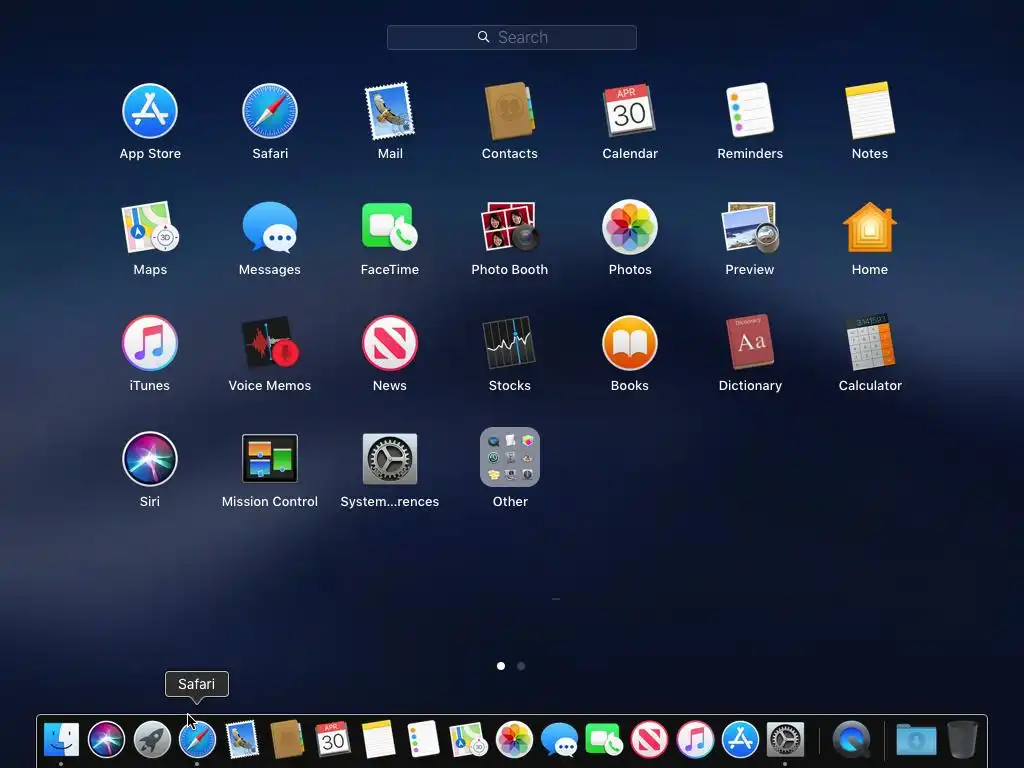
Task: Launch the Calculator app
Action: point(870,342)
